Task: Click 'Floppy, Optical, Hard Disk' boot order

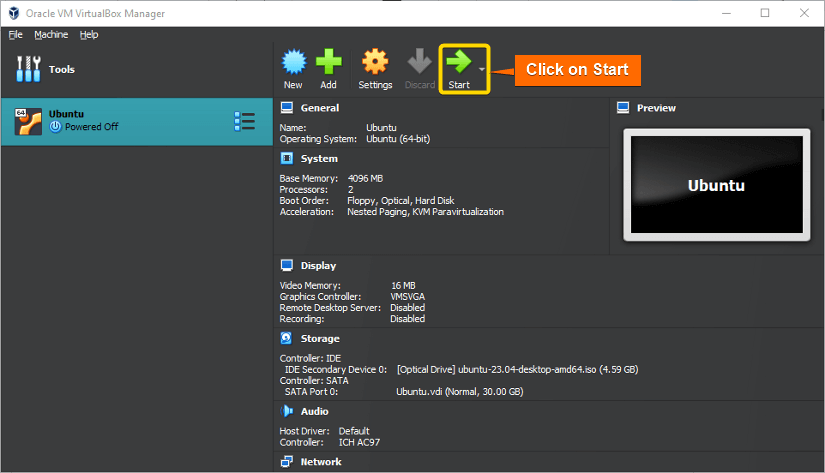Action: (400, 200)
